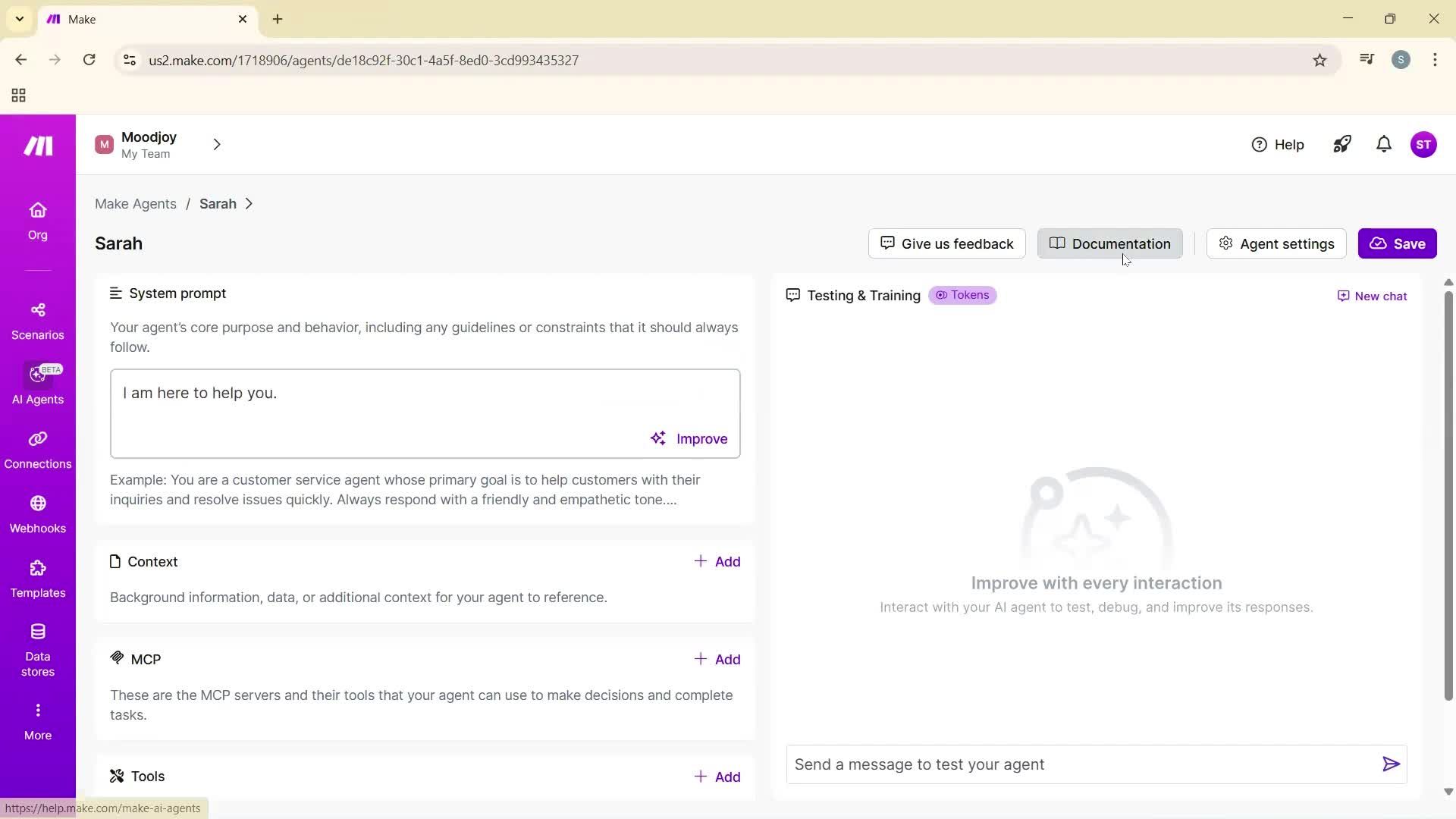Screen dimensions: 1456x819
Task: Open Connections from the sidebar
Action: click(x=37, y=450)
